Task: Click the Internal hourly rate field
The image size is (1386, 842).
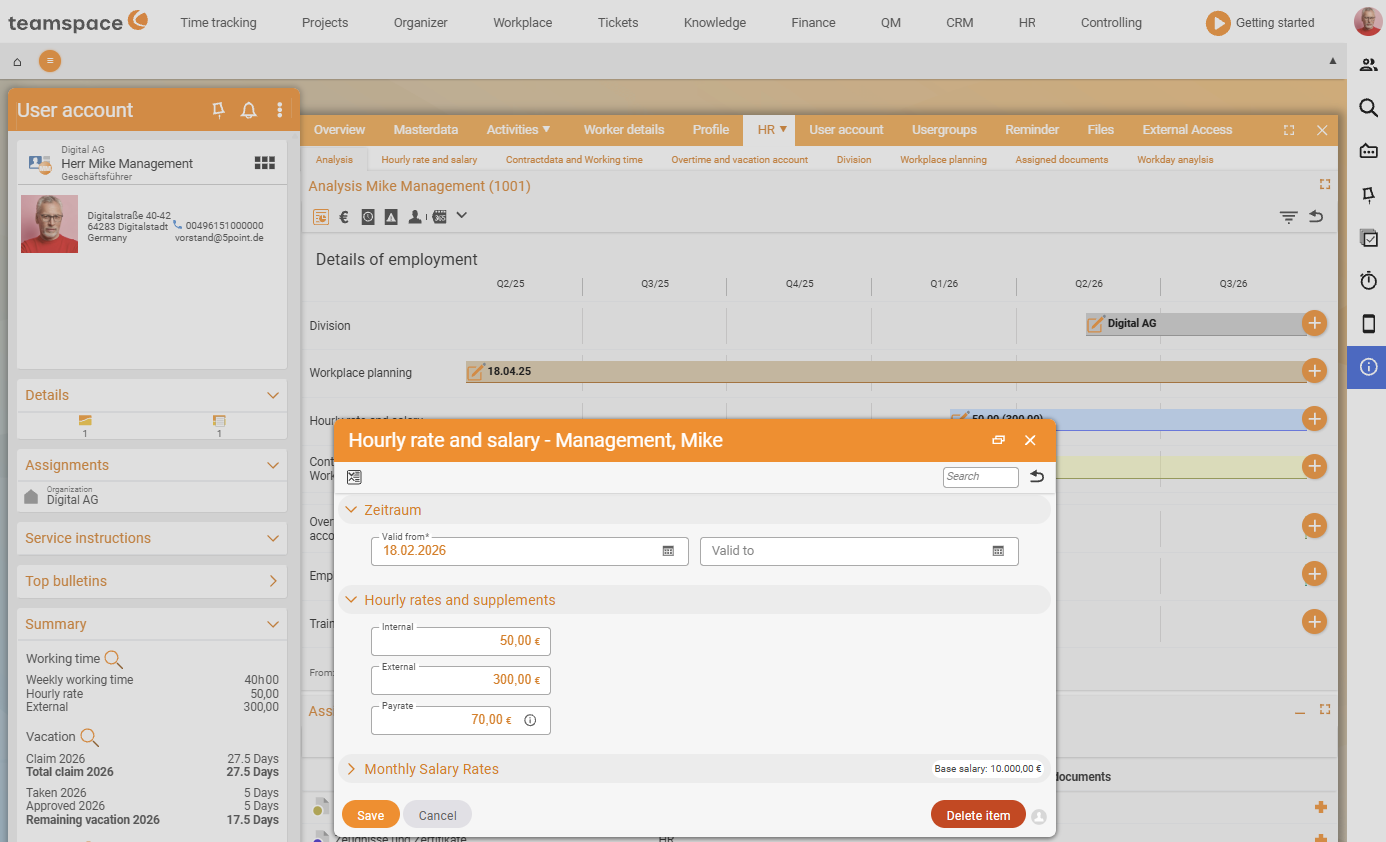Action: click(x=461, y=641)
